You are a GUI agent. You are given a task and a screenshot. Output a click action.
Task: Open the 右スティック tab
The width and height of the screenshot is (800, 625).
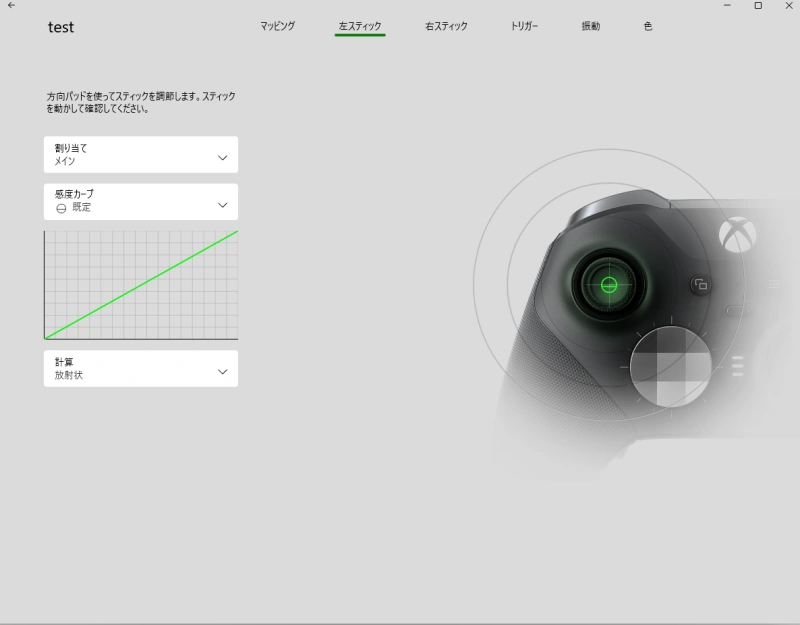(x=446, y=27)
